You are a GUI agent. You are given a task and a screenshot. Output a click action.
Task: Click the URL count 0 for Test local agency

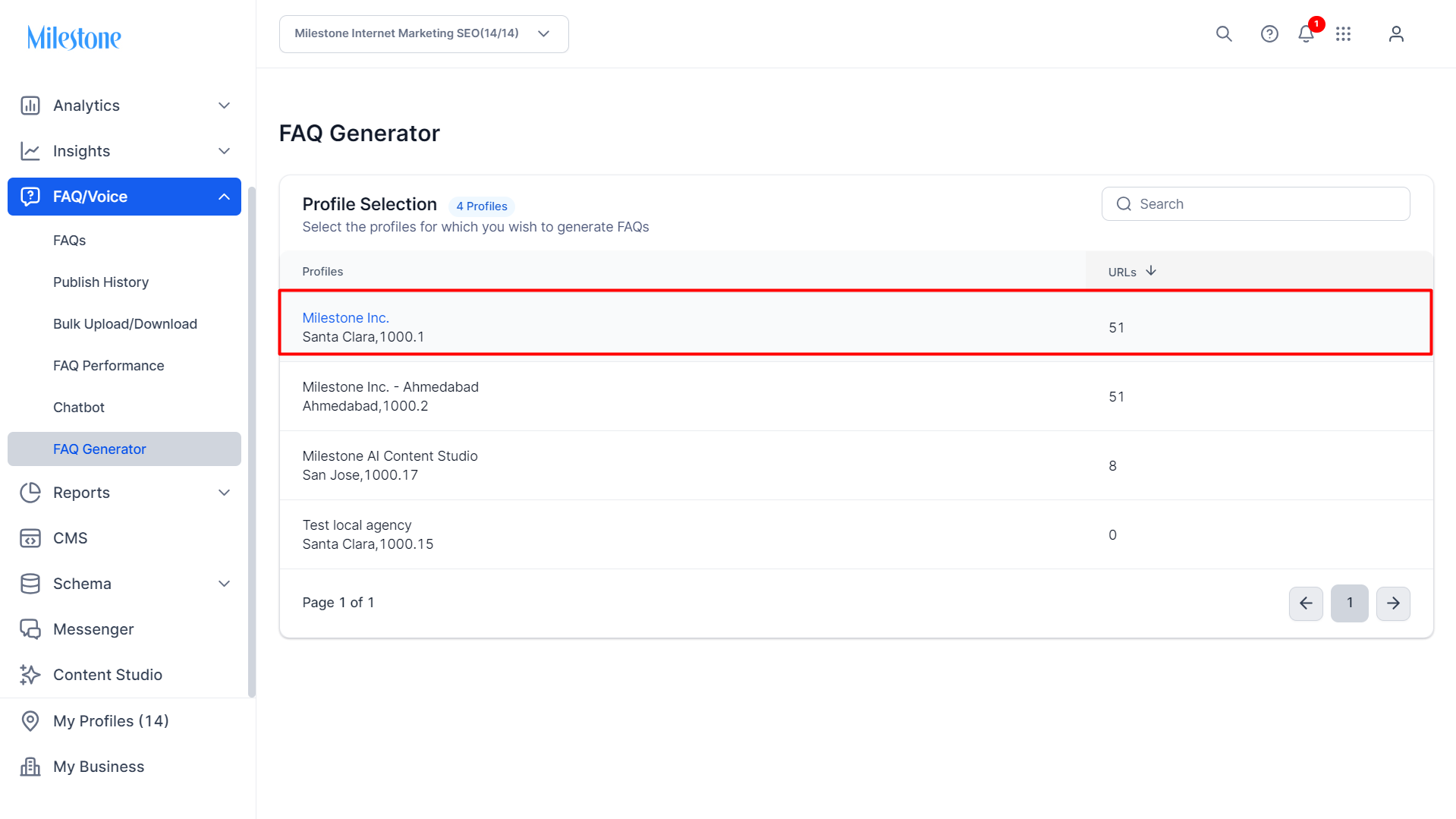tap(1112, 535)
